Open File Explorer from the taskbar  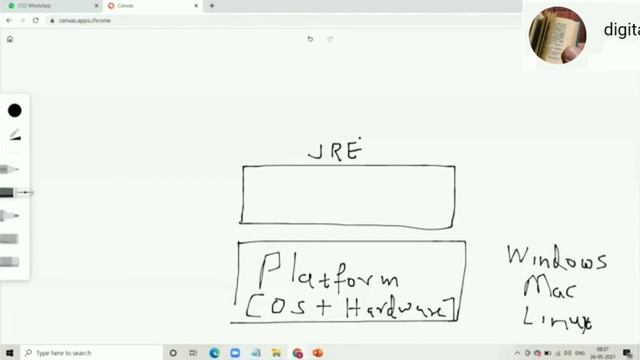pos(276,353)
